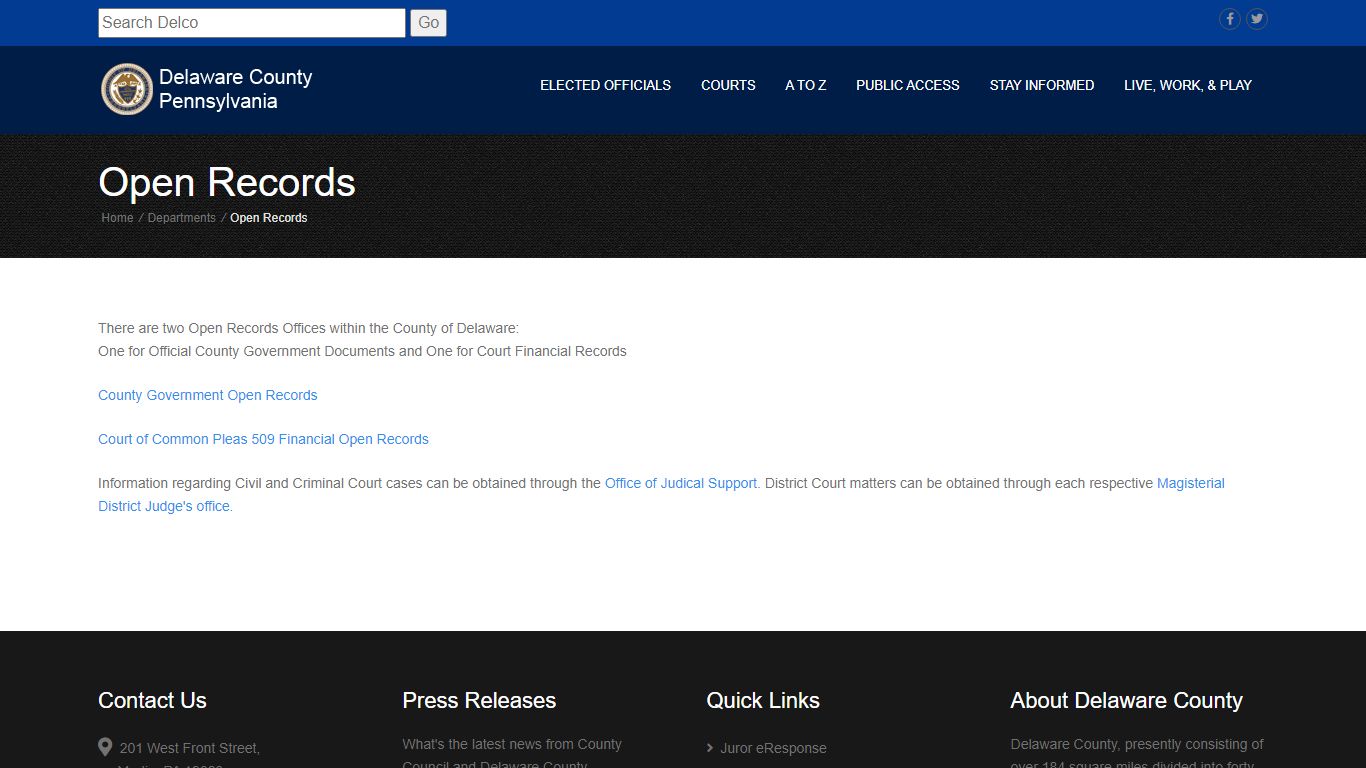Open the Juror eResponse quick link

tap(774, 748)
